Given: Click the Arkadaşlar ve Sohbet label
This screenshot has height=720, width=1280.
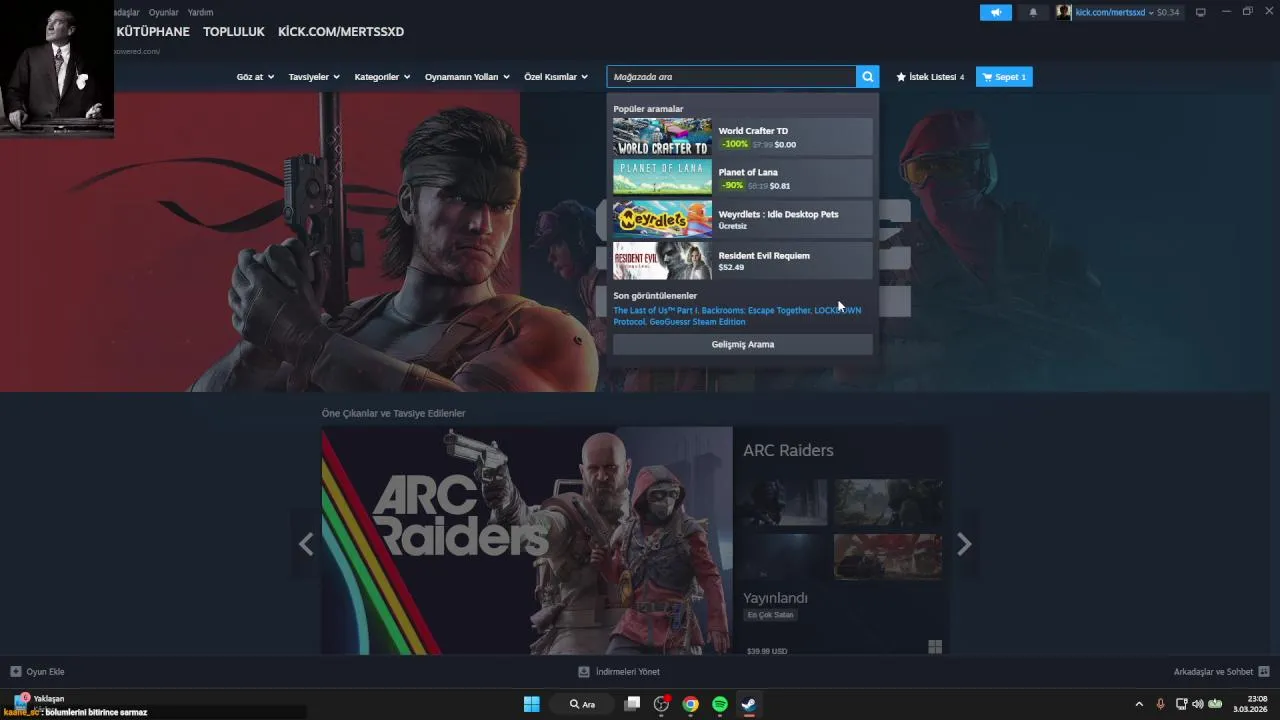Looking at the screenshot, I should click(x=1213, y=672).
